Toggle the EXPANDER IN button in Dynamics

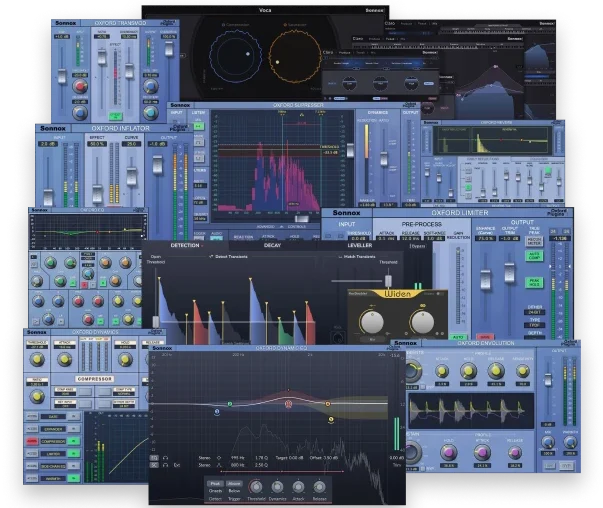[73, 428]
